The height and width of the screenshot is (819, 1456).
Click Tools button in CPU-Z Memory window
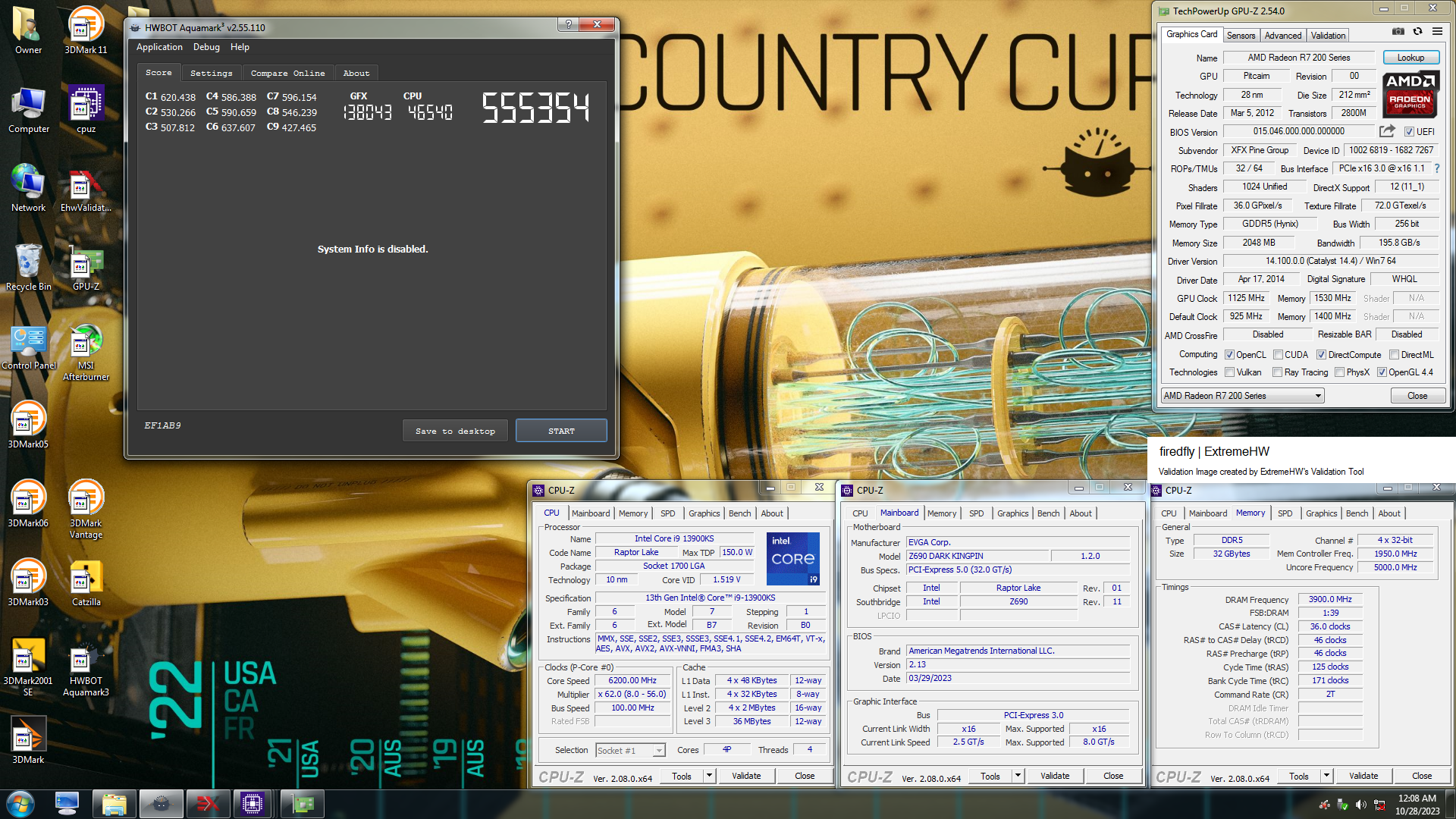[1298, 776]
